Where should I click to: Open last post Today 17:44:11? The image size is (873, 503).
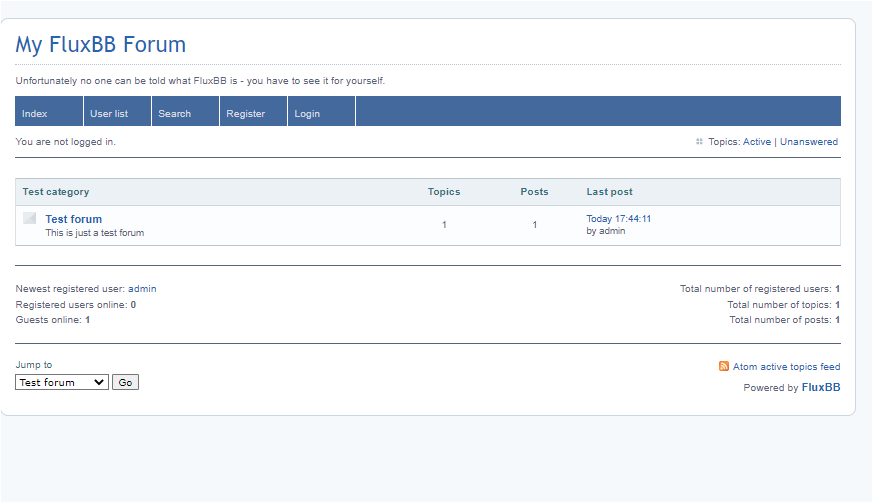(x=619, y=218)
